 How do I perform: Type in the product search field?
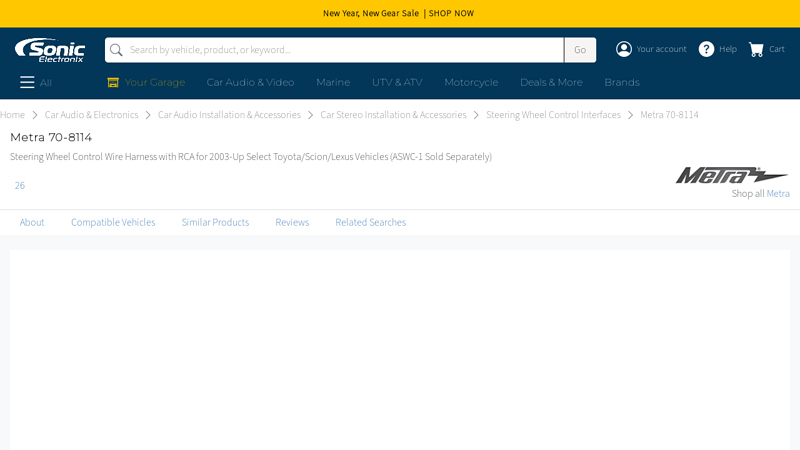pyautogui.click(x=340, y=50)
